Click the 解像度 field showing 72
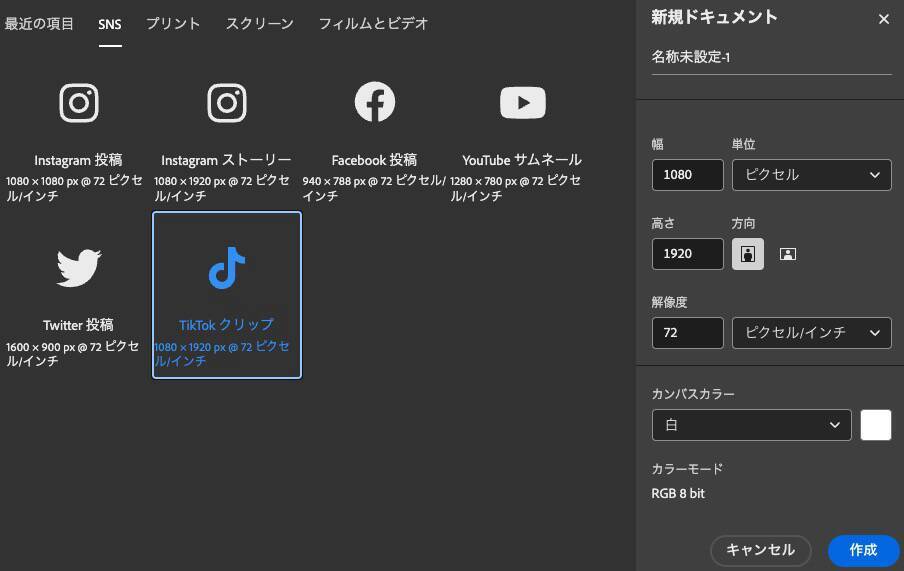Image resolution: width=904 pixels, height=571 pixels. point(687,333)
